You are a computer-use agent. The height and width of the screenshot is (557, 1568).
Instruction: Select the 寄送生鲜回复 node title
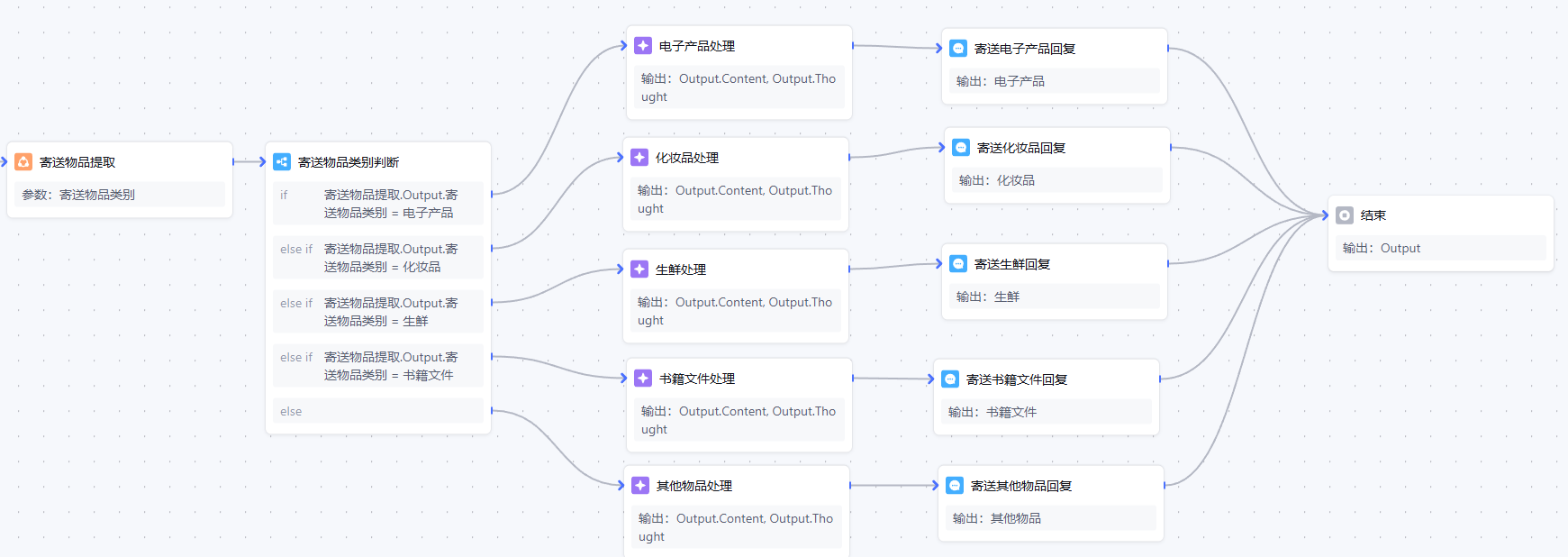(x=1012, y=264)
